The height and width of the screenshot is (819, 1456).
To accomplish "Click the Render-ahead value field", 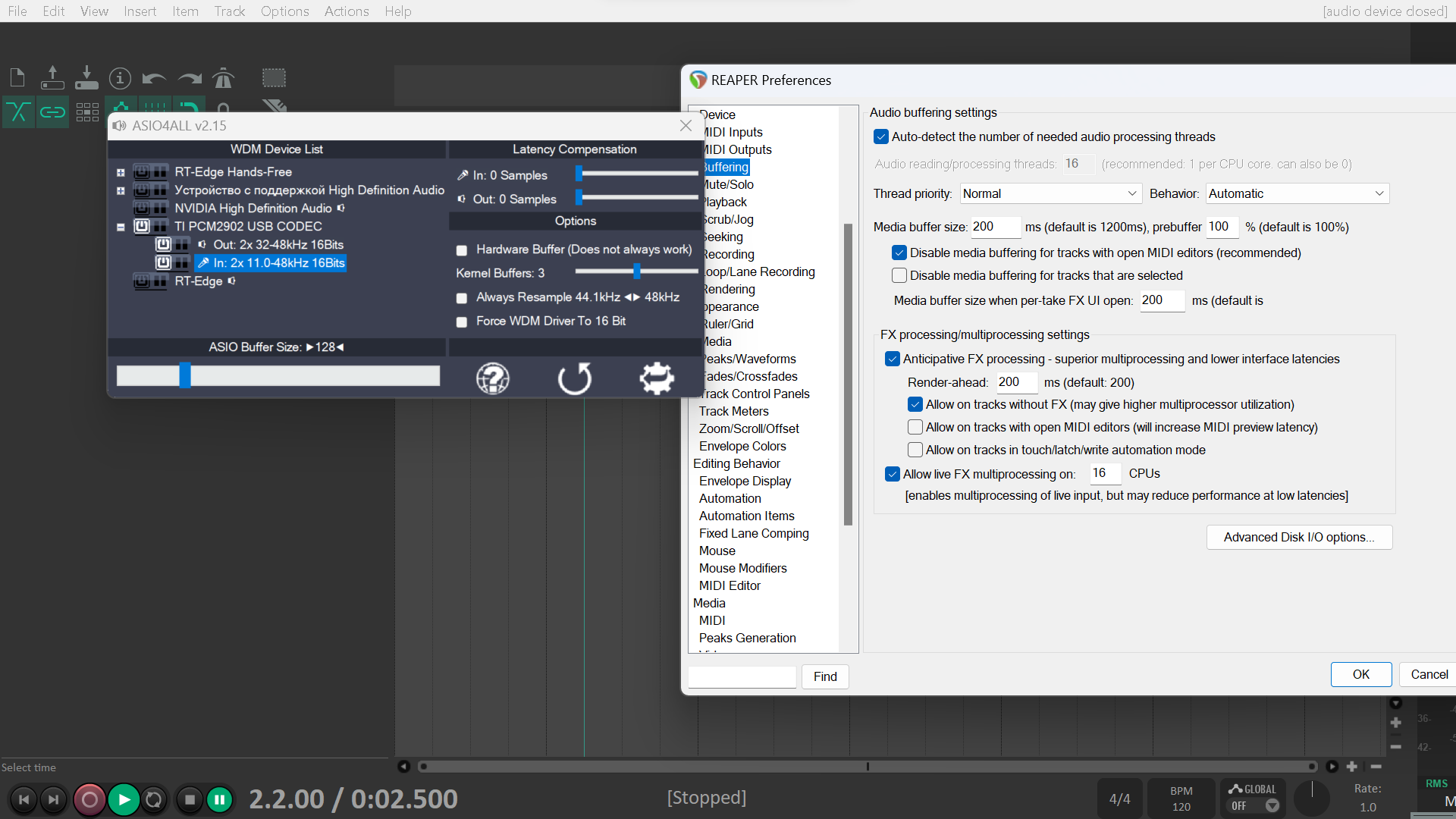I will click(x=1017, y=382).
